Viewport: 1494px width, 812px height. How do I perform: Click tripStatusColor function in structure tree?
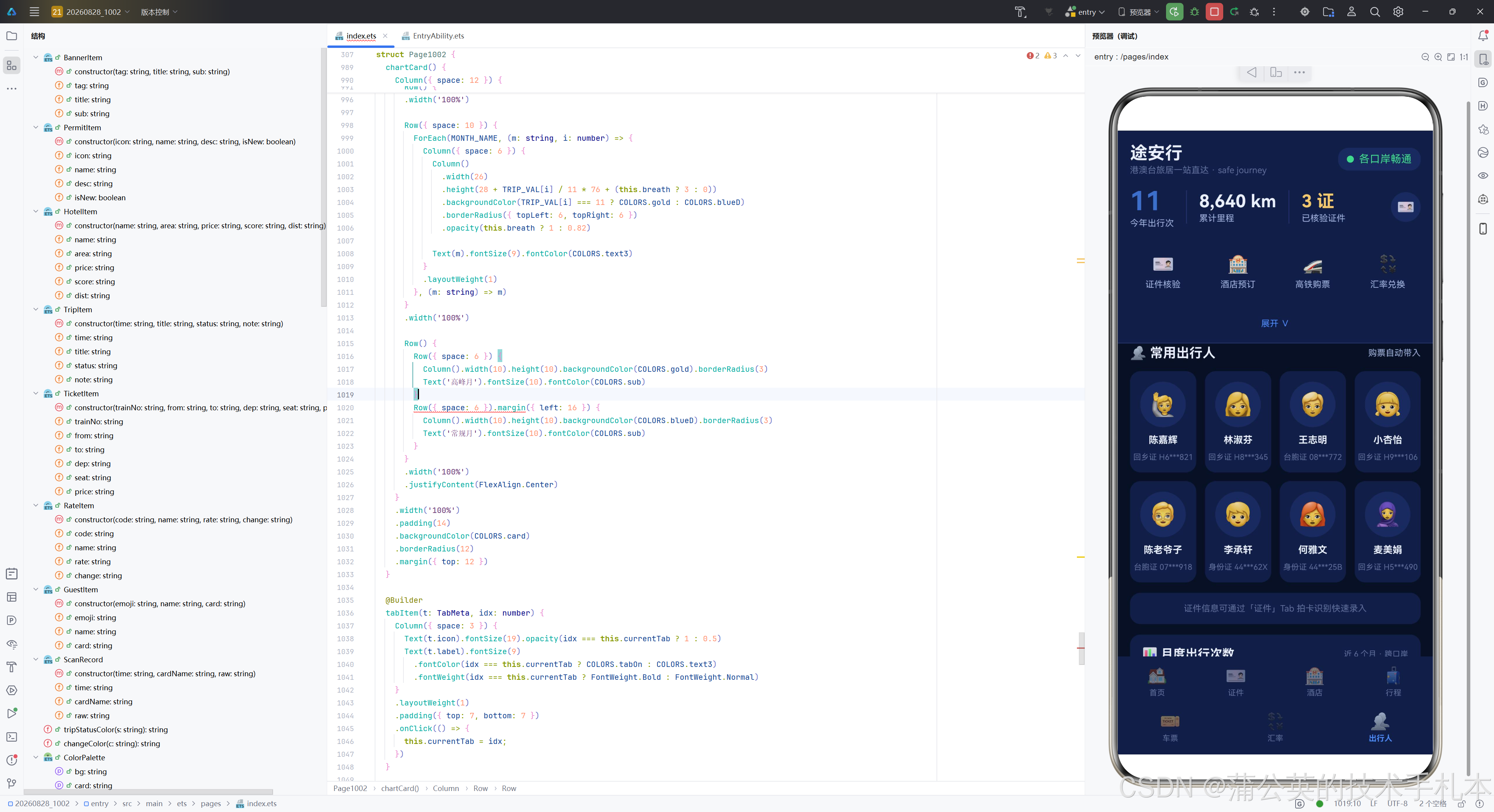click(116, 730)
